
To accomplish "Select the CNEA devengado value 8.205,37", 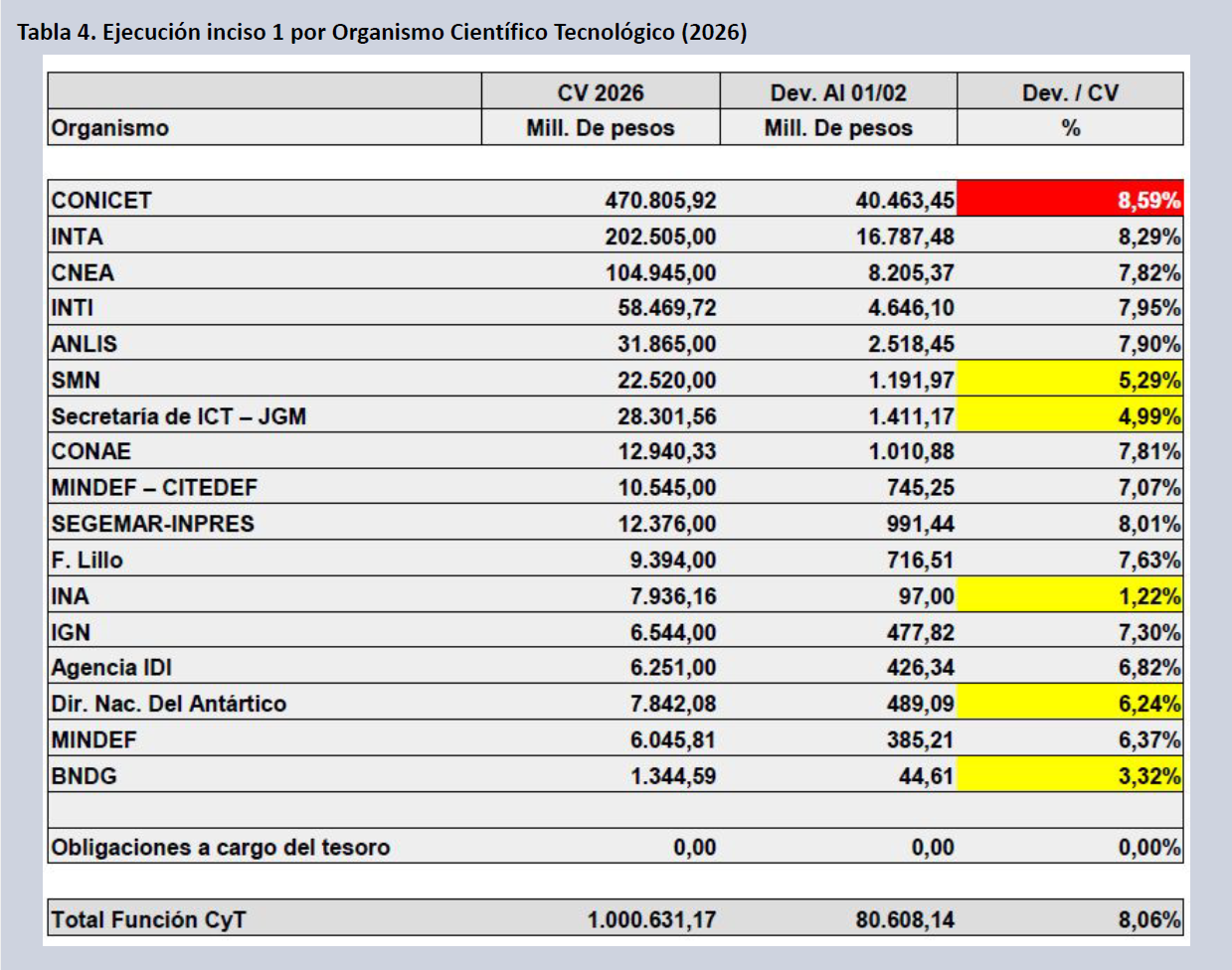I will click(x=910, y=272).
